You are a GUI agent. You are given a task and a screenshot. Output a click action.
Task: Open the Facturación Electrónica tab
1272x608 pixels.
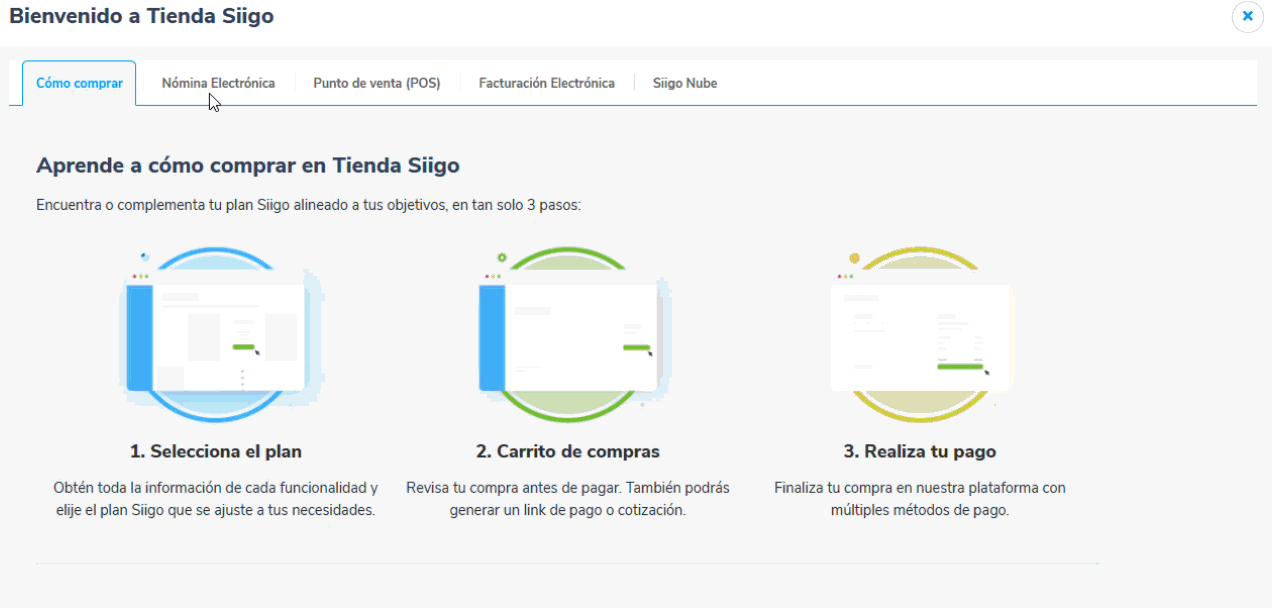pyautogui.click(x=547, y=83)
